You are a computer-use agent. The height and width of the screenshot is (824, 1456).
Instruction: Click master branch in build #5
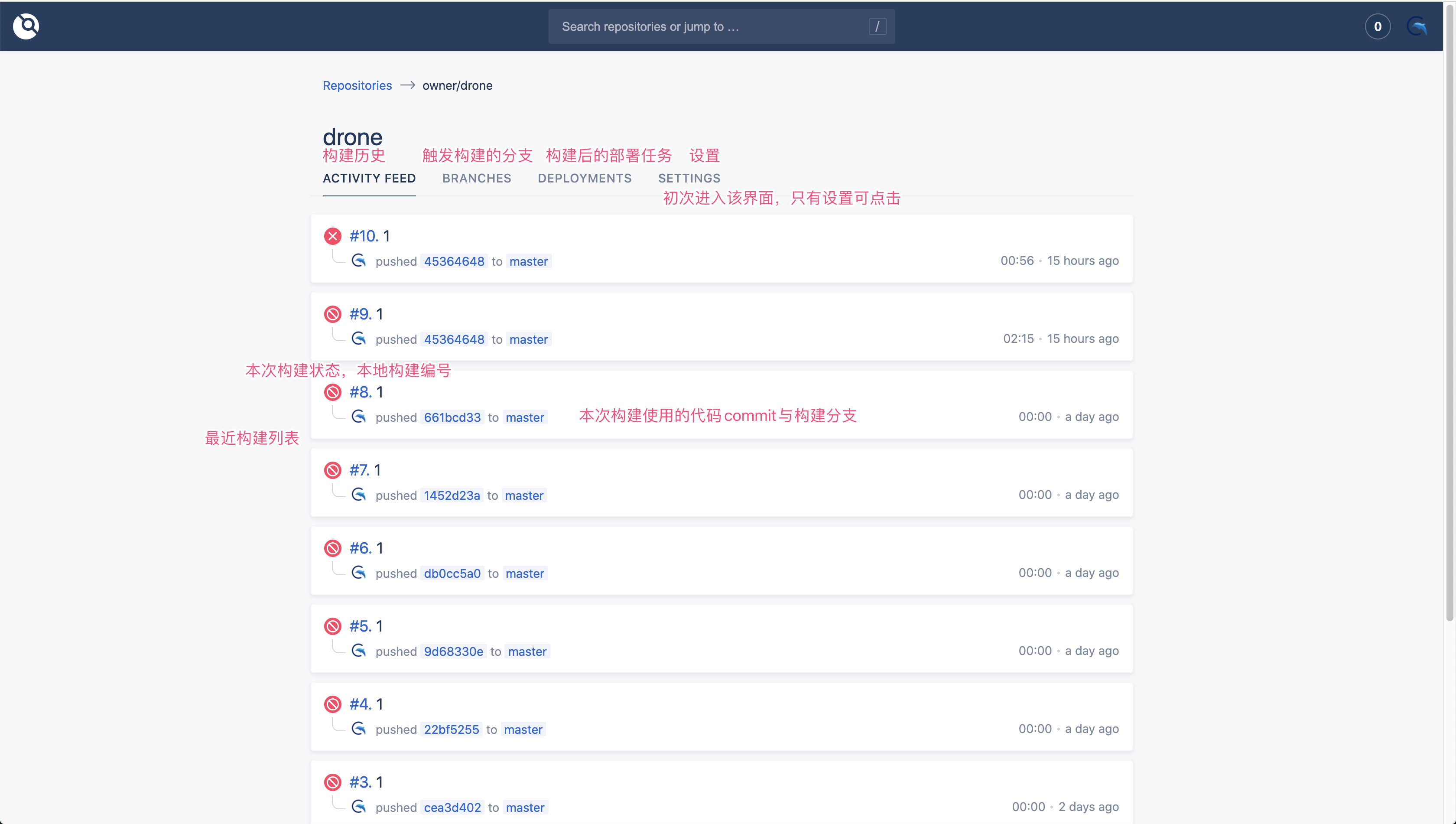coord(527,652)
